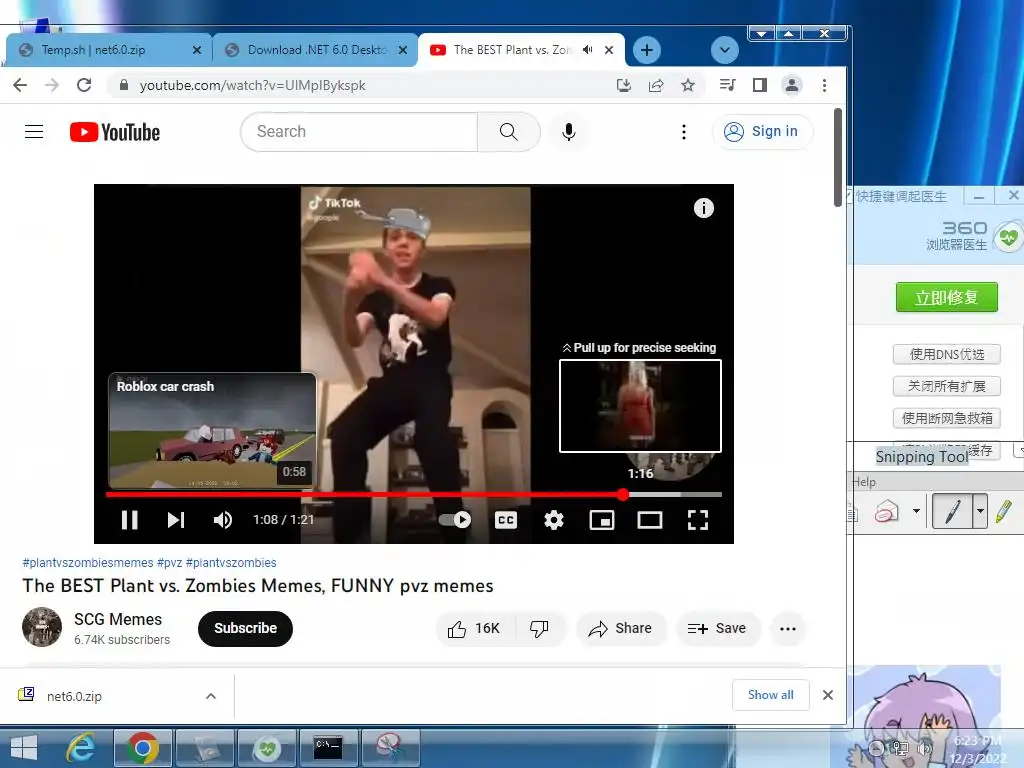Save video to a playlist
The width and height of the screenshot is (1024, 768).
click(718, 628)
